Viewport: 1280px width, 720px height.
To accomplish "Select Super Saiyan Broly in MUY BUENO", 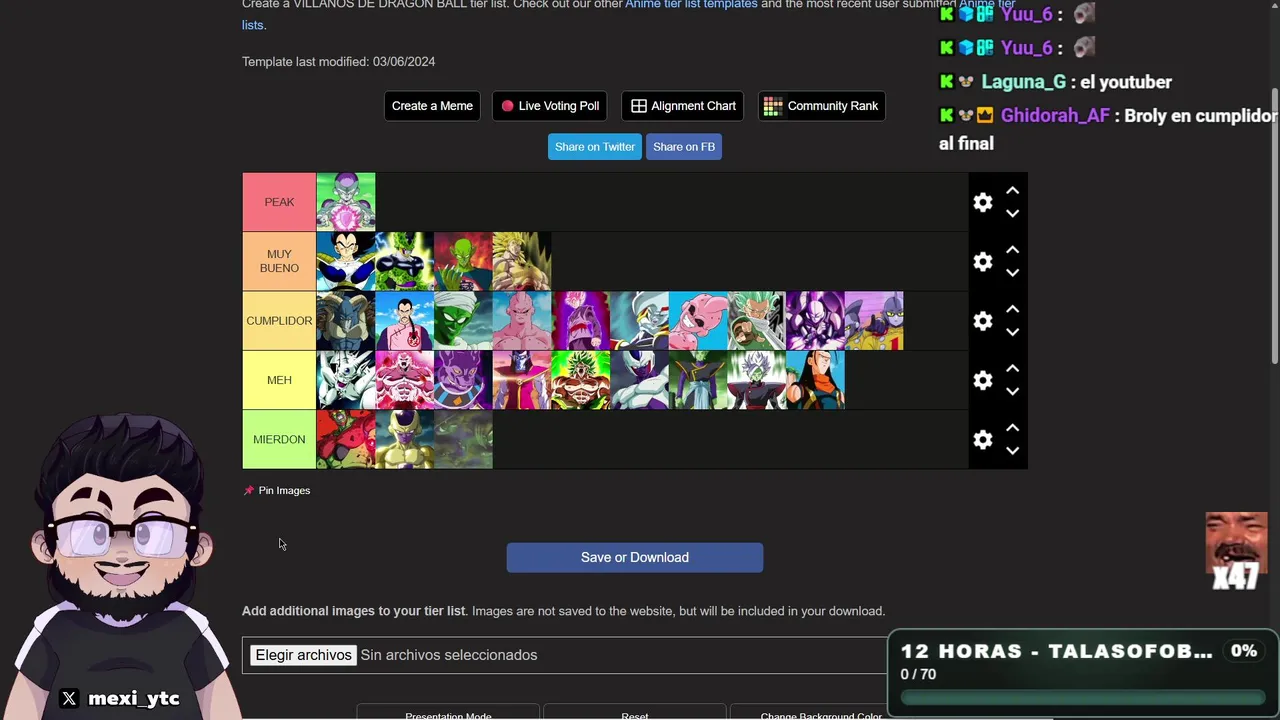I will [522, 261].
